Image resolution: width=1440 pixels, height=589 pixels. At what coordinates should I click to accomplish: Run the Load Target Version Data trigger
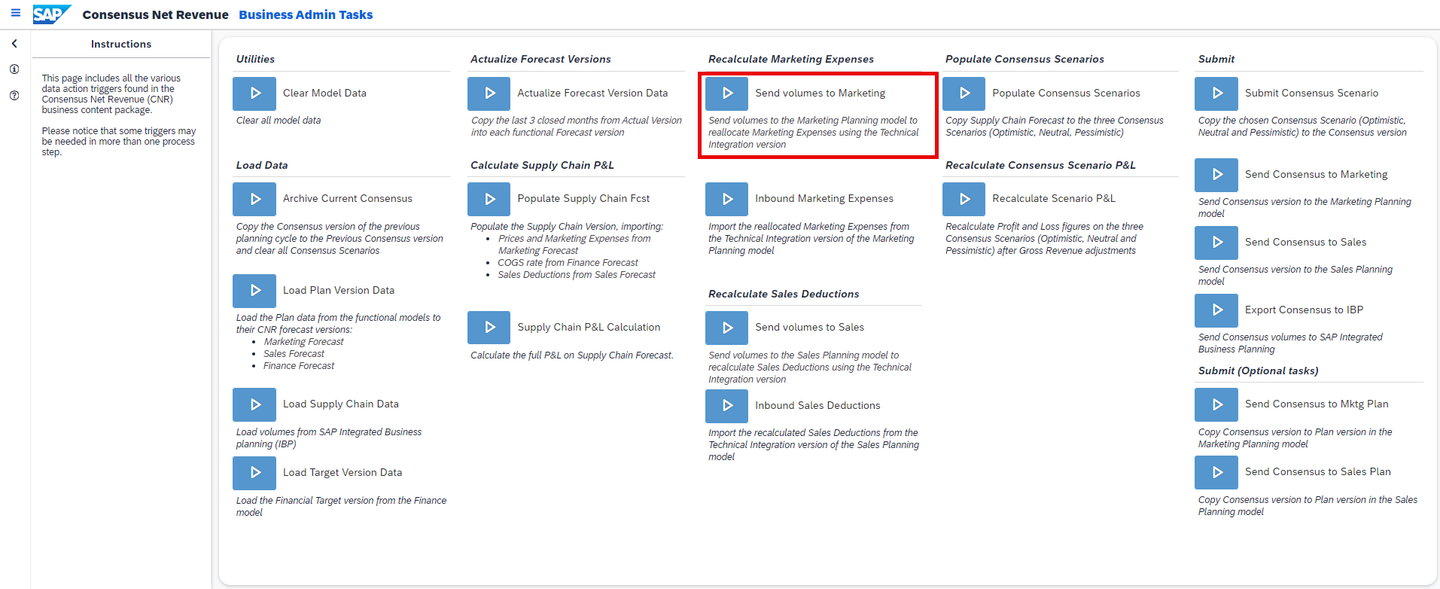tap(254, 472)
